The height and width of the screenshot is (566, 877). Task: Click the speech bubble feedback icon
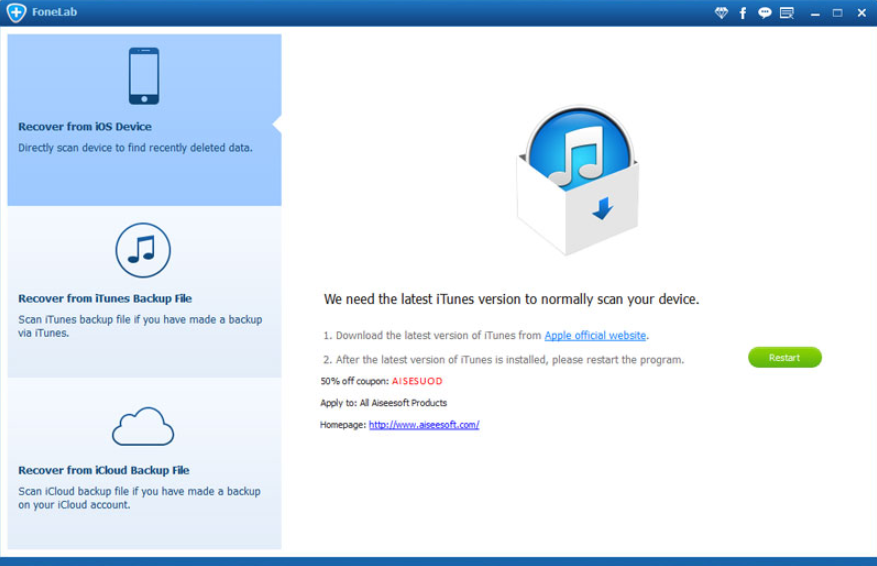click(765, 13)
